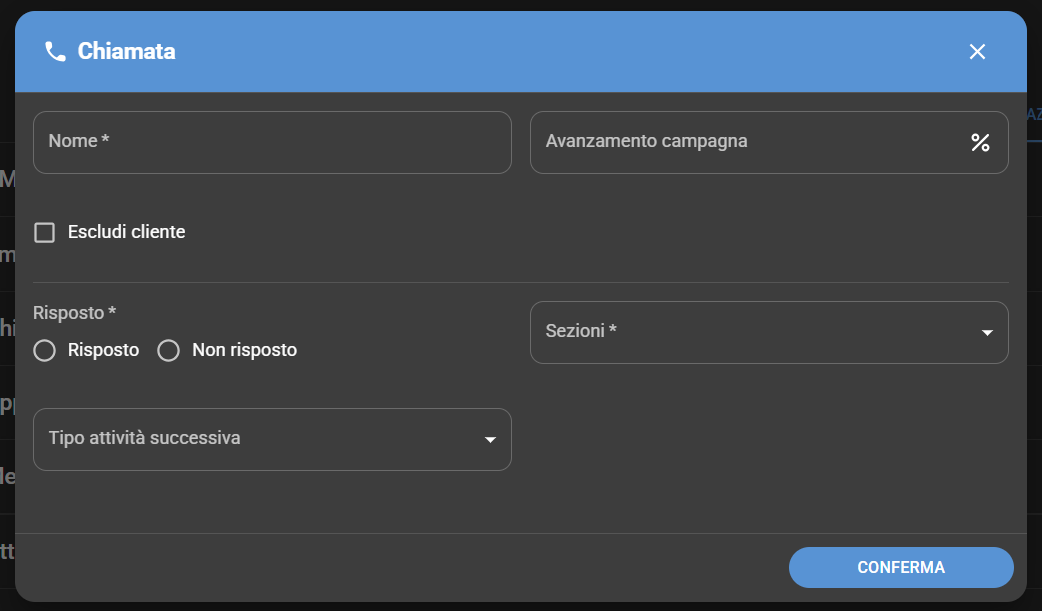Click the partially hidden tab behind the dialog
Screen dimensions: 1042x611
click(1034, 115)
